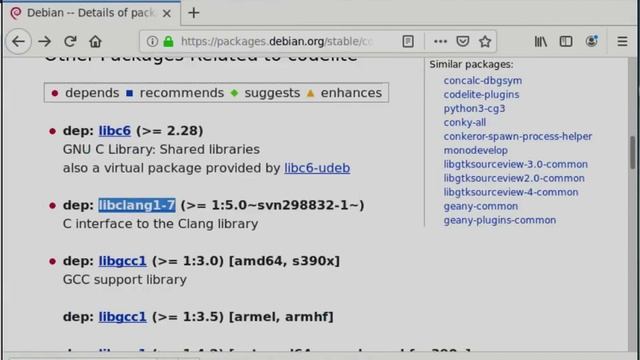Click the 'suggests' legend label
The height and width of the screenshot is (360, 640).
[272, 93]
